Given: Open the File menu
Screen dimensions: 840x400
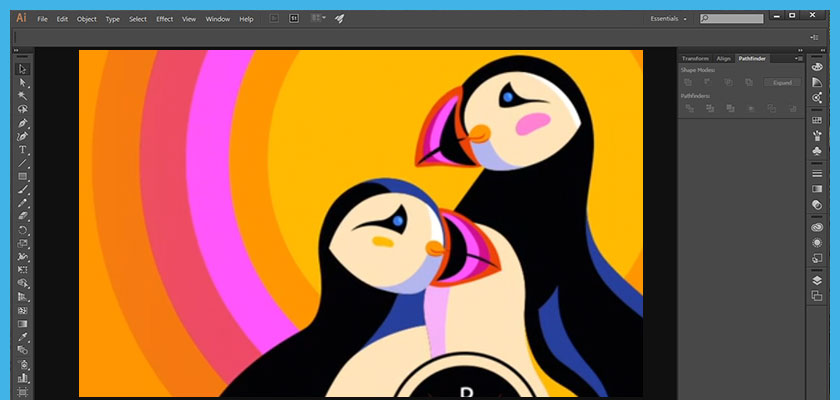Looking at the screenshot, I should 42,19.
